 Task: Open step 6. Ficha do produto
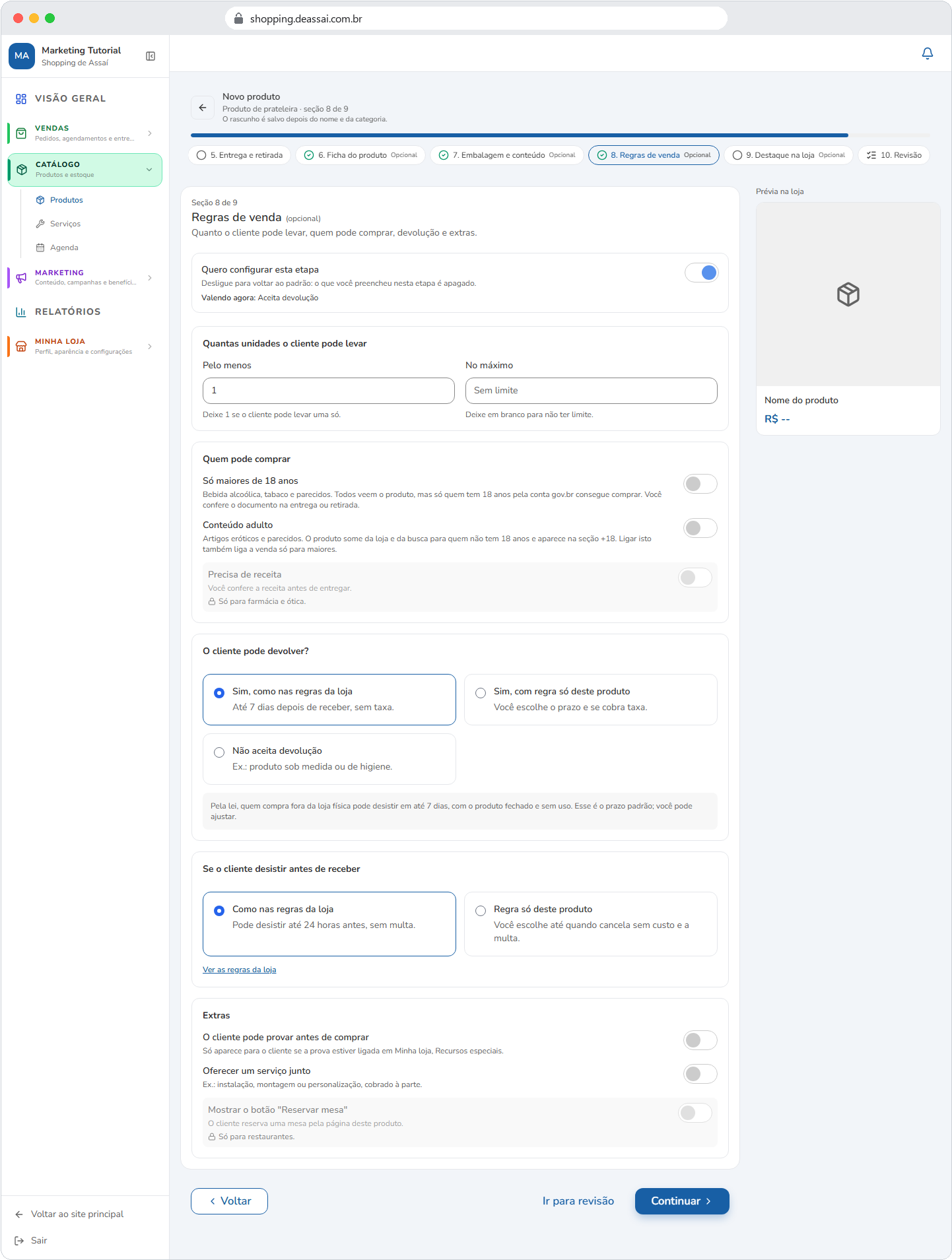tap(360, 155)
